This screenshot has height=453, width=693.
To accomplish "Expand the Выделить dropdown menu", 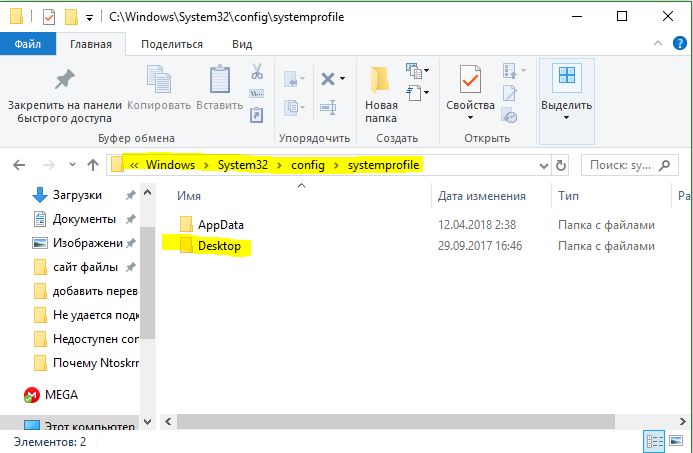I will click(x=566, y=102).
